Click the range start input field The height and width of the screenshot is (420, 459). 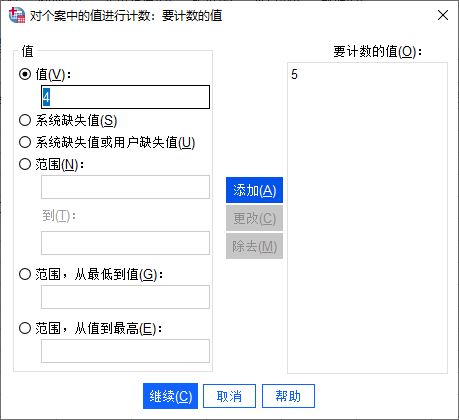tap(125, 187)
